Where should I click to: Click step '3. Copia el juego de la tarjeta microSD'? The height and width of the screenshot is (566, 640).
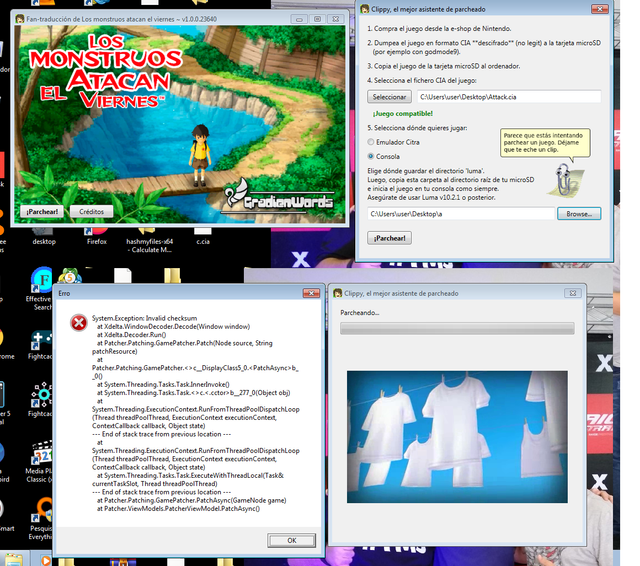click(444, 66)
